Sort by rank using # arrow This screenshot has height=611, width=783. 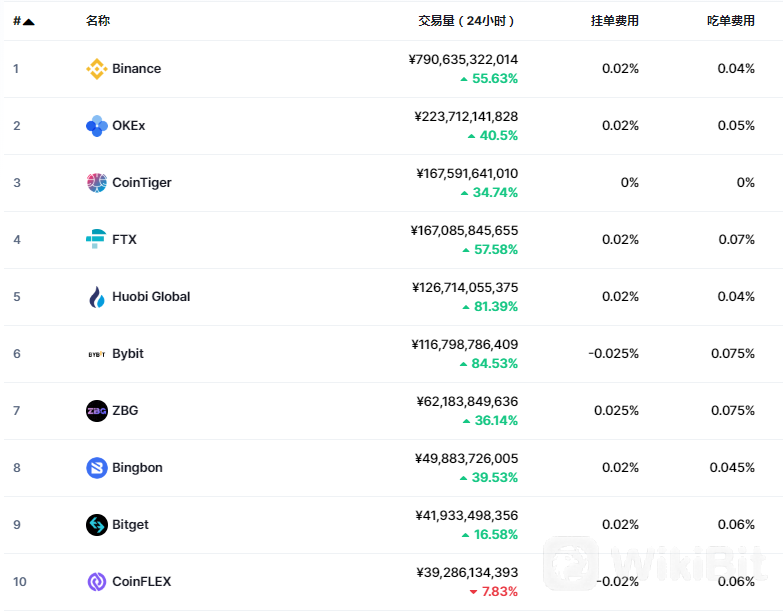[23, 21]
